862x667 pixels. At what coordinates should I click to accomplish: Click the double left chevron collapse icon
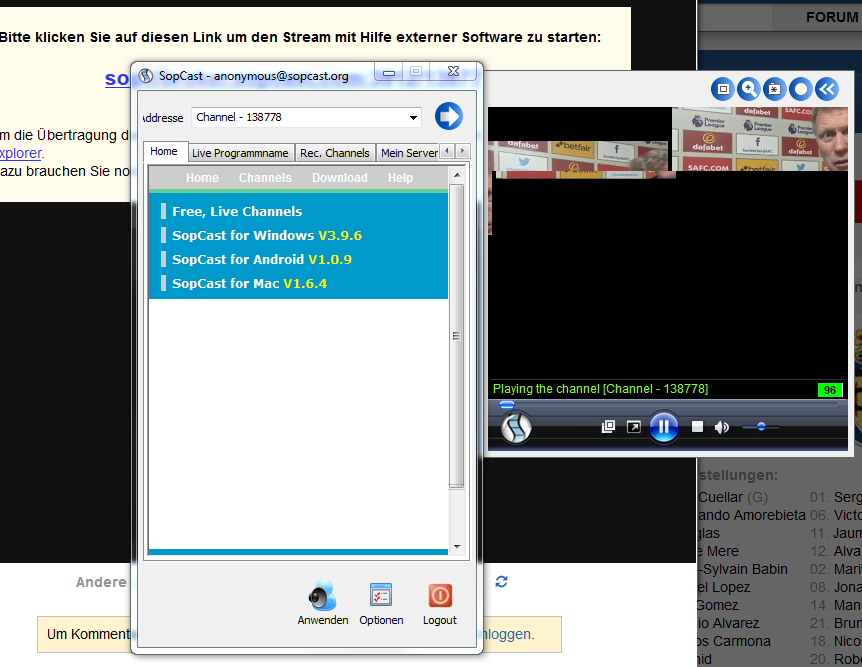coord(827,89)
